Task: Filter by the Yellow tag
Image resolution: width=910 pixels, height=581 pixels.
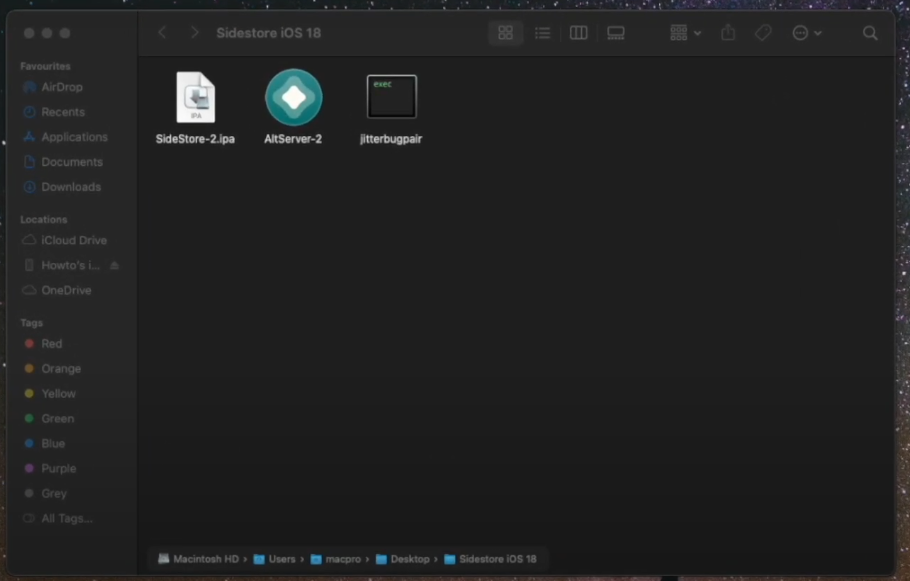Action: click(58, 394)
